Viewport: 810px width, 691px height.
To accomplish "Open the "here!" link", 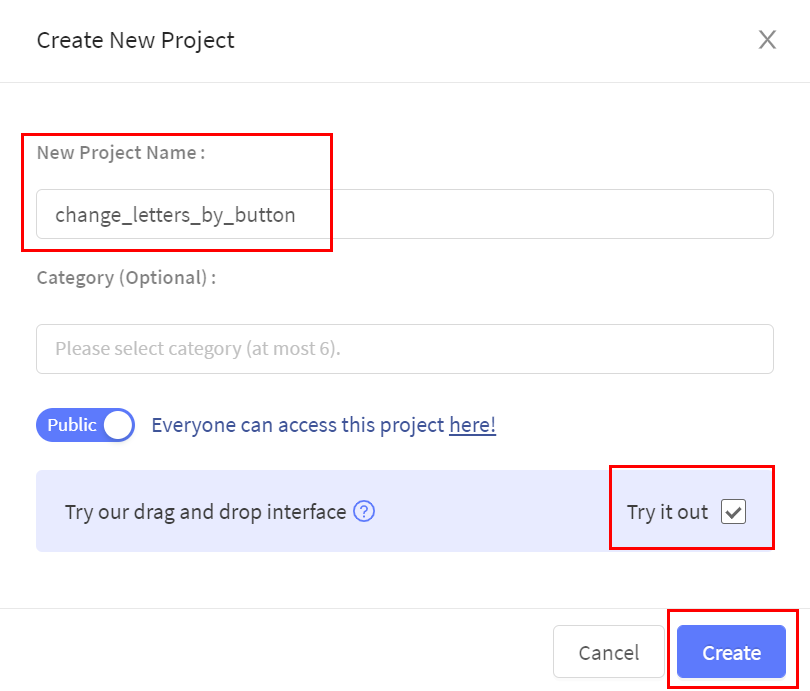I will pyautogui.click(x=472, y=425).
